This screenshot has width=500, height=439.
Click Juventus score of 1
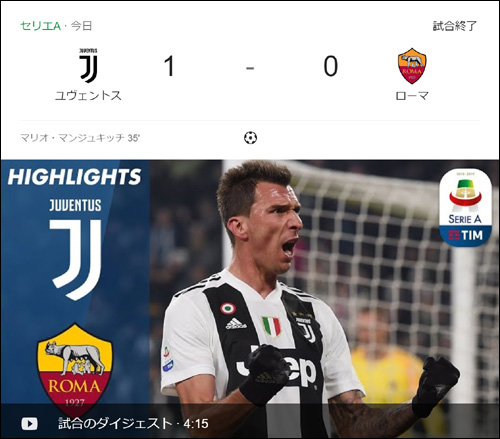(169, 66)
